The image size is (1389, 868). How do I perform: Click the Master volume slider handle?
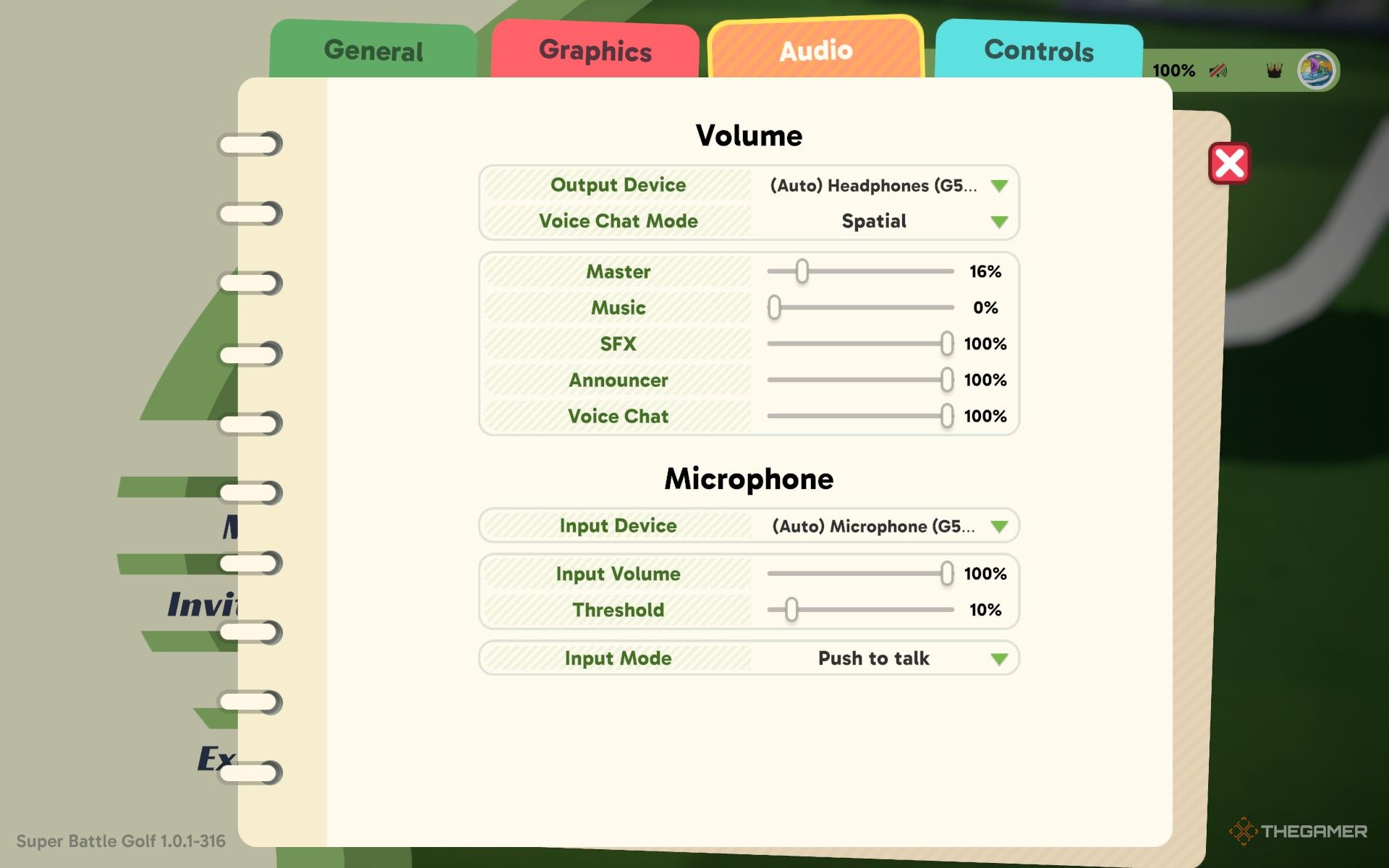pyautogui.click(x=802, y=271)
